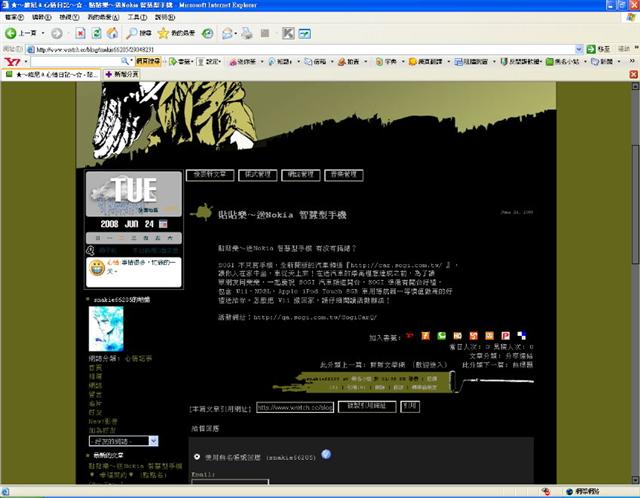This screenshot has width=640, height=498.
Task: Click the K icon in IE toolbar
Action: click(x=288, y=33)
